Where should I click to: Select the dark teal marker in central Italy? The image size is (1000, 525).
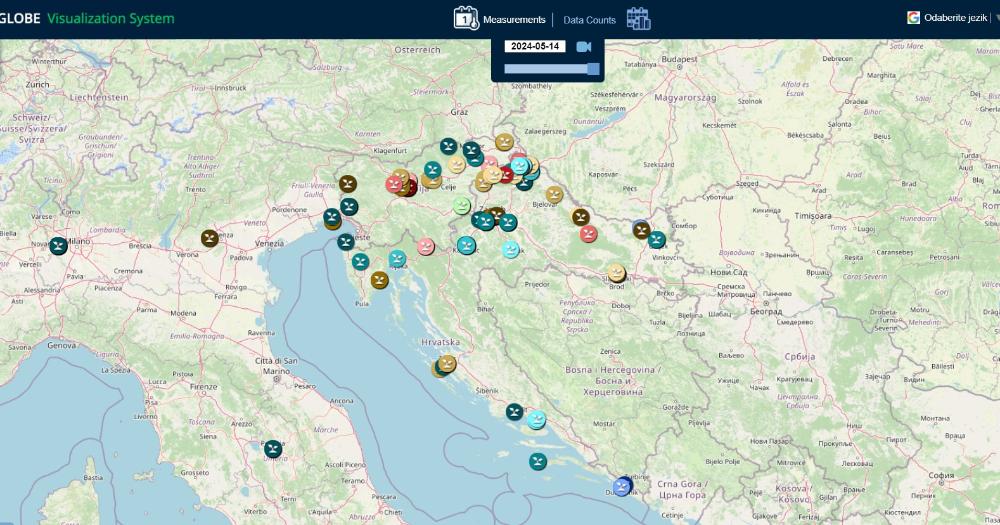[x=273, y=449]
